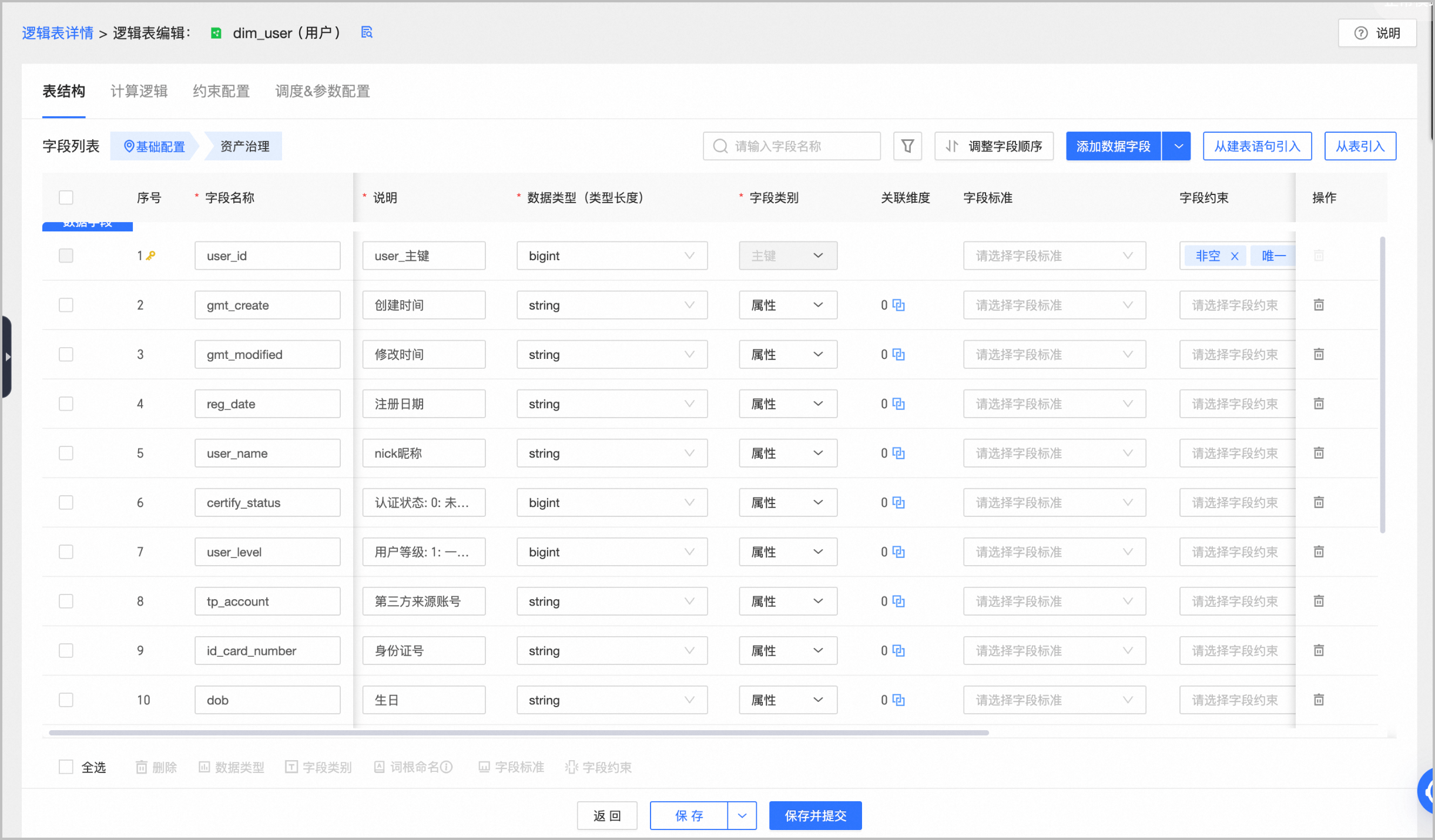The image size is (1435, 840).
Task: Click the user_level field name input
Action: [x=267, y=552]
